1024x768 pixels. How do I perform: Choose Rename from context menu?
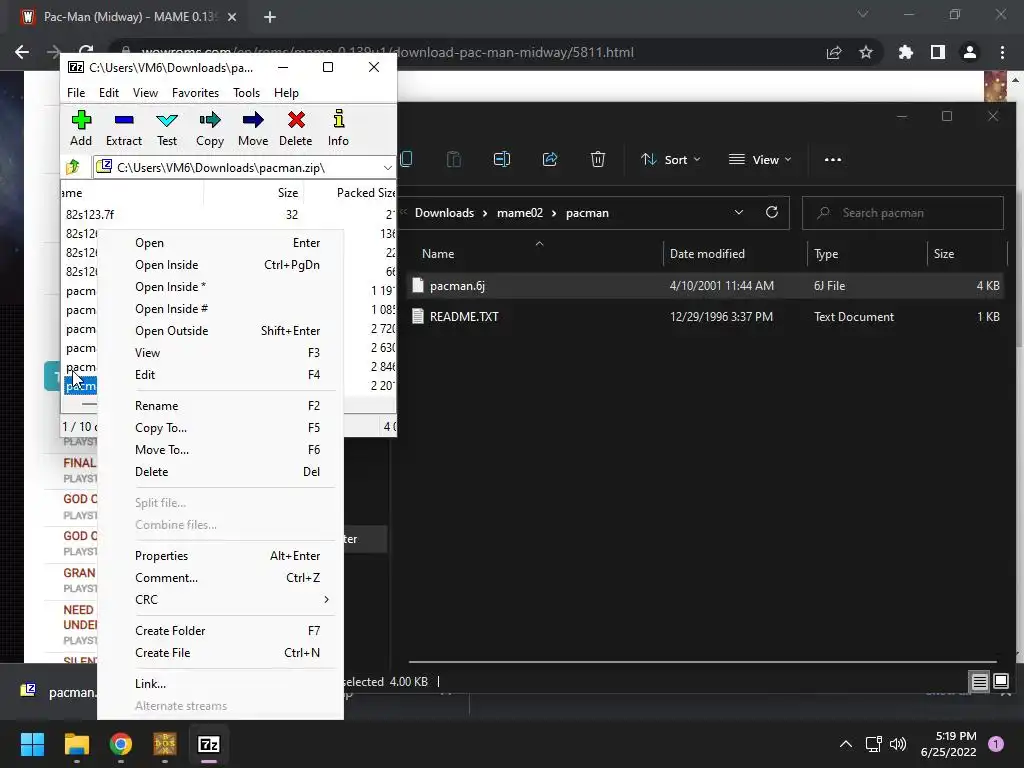pyautogui.click(x=221, y=406)
